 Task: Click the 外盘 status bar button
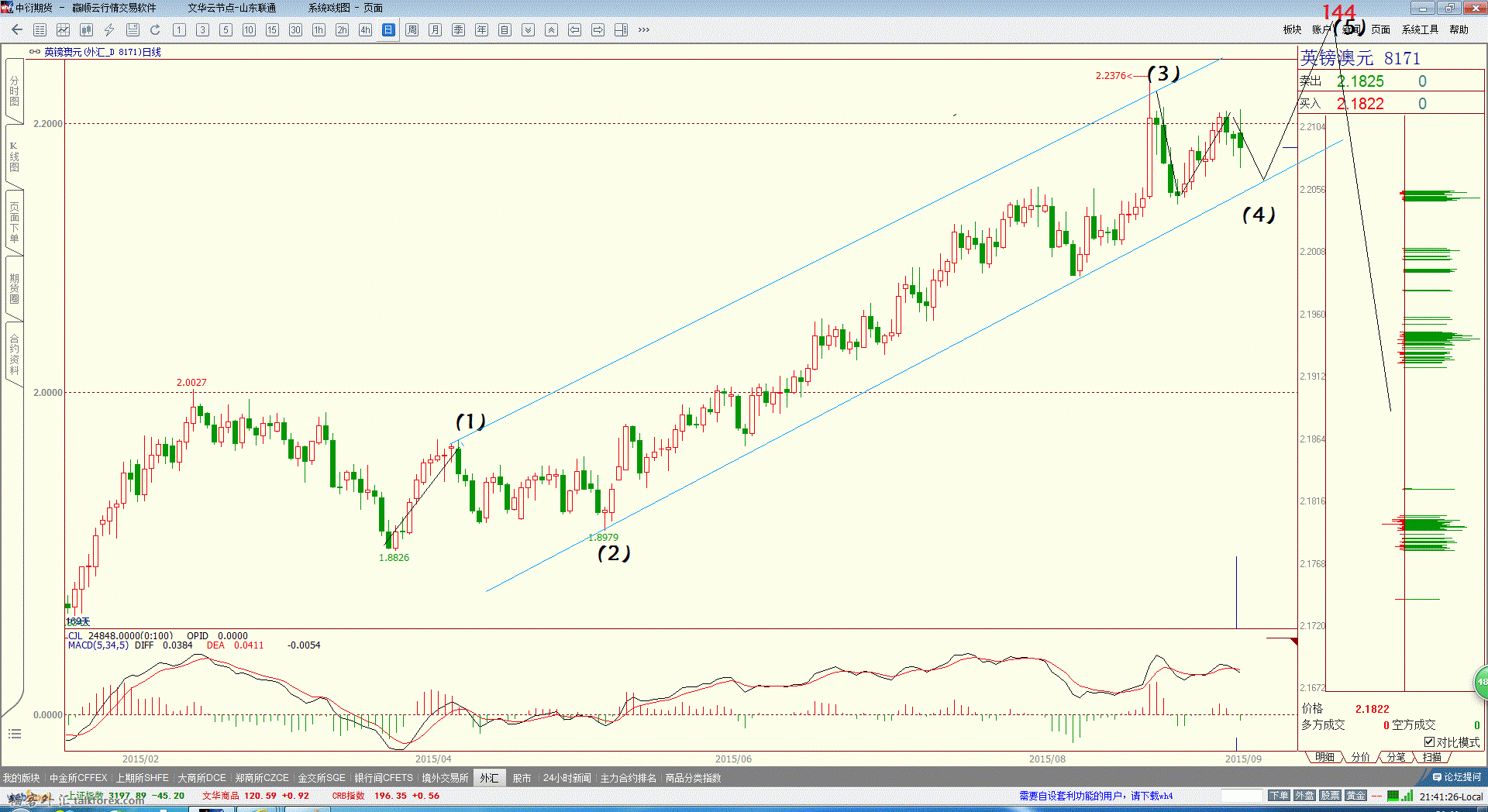pos(1304,796)
